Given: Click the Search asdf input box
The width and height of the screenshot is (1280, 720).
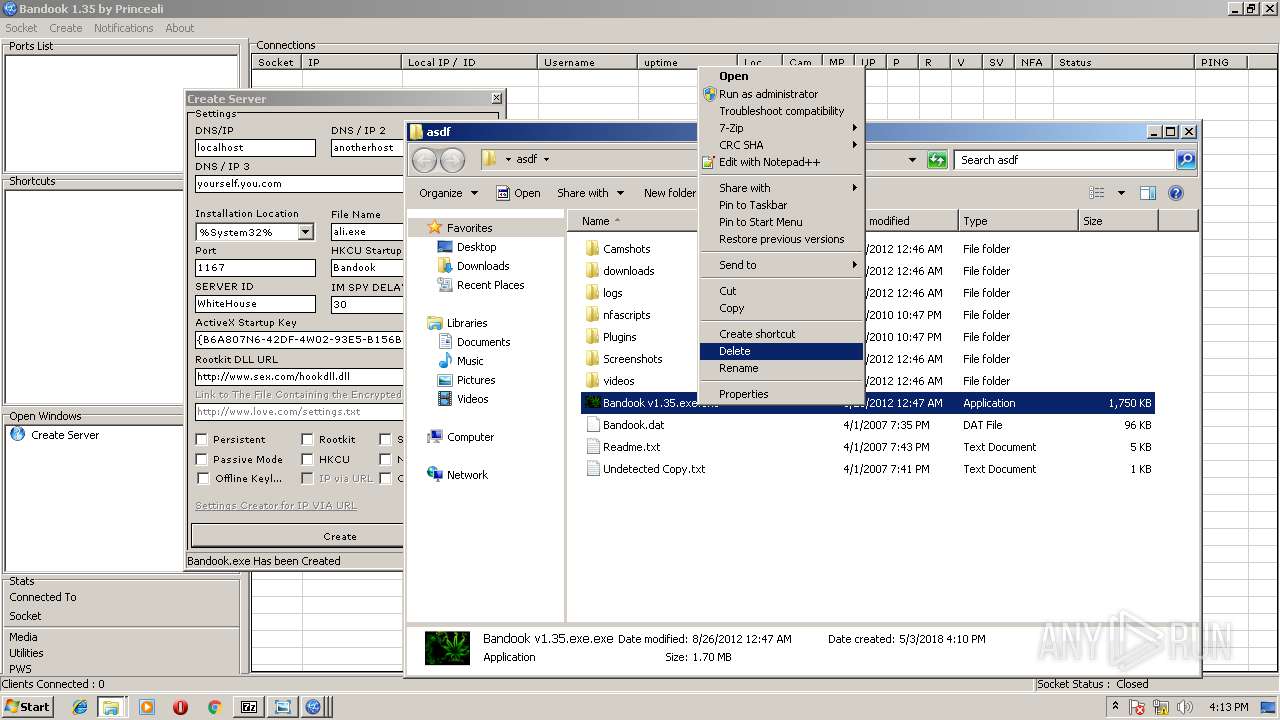Looking at the screenshot, I should click(1064, 160).
